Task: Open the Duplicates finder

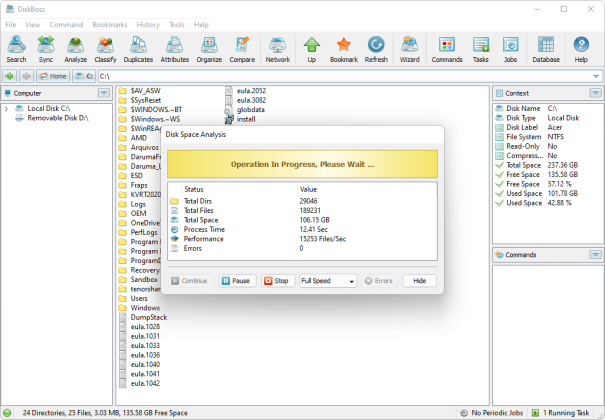Action: coord(138,49)
